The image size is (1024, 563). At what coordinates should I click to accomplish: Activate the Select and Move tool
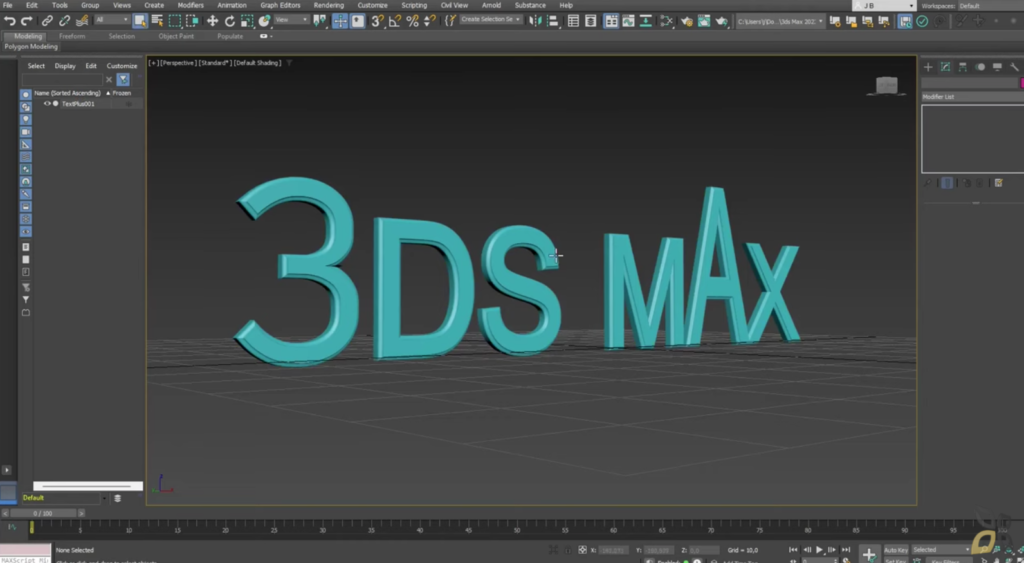[212, 21]
